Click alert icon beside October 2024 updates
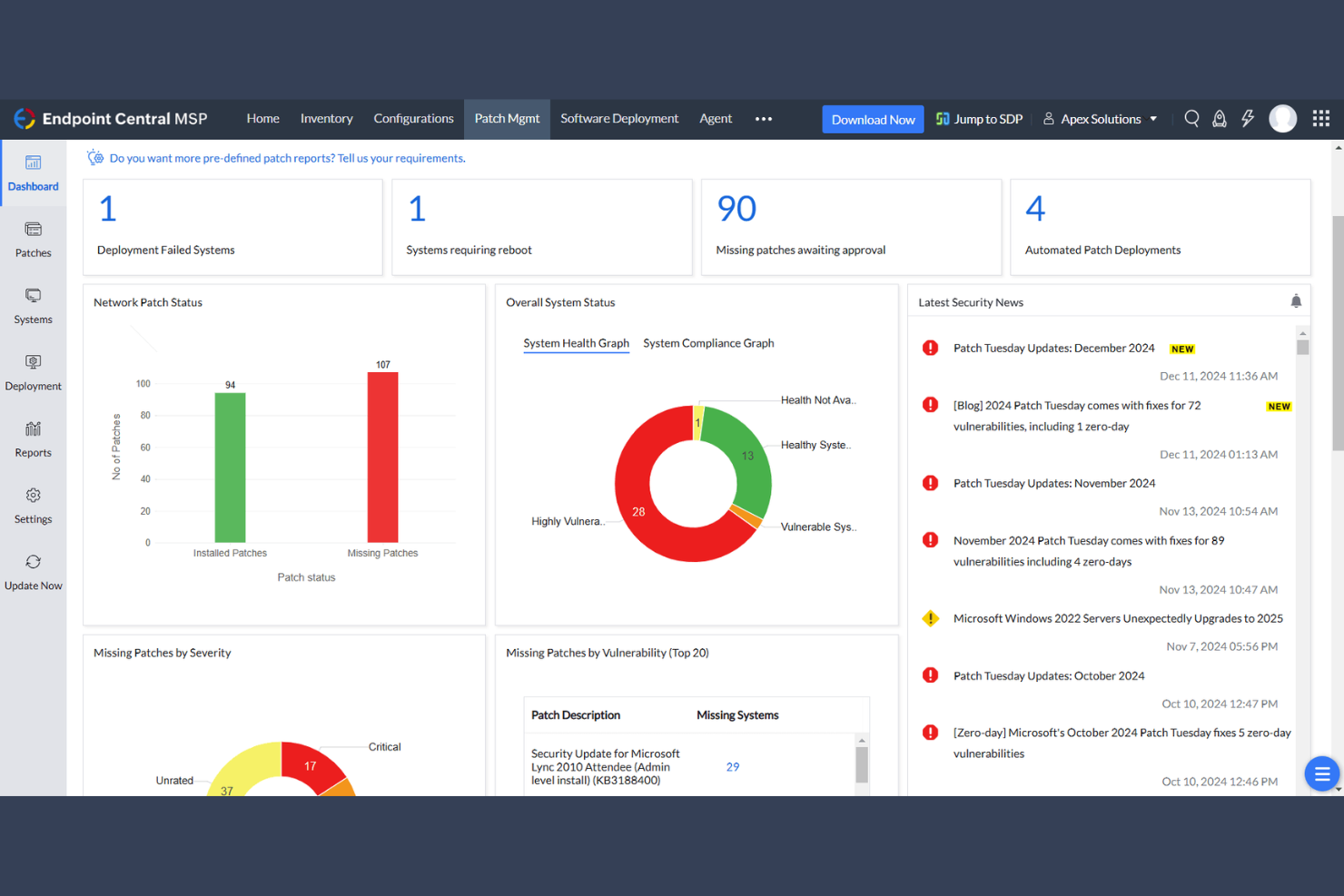This screenshot has height=896, width=1344. point(930,675)
